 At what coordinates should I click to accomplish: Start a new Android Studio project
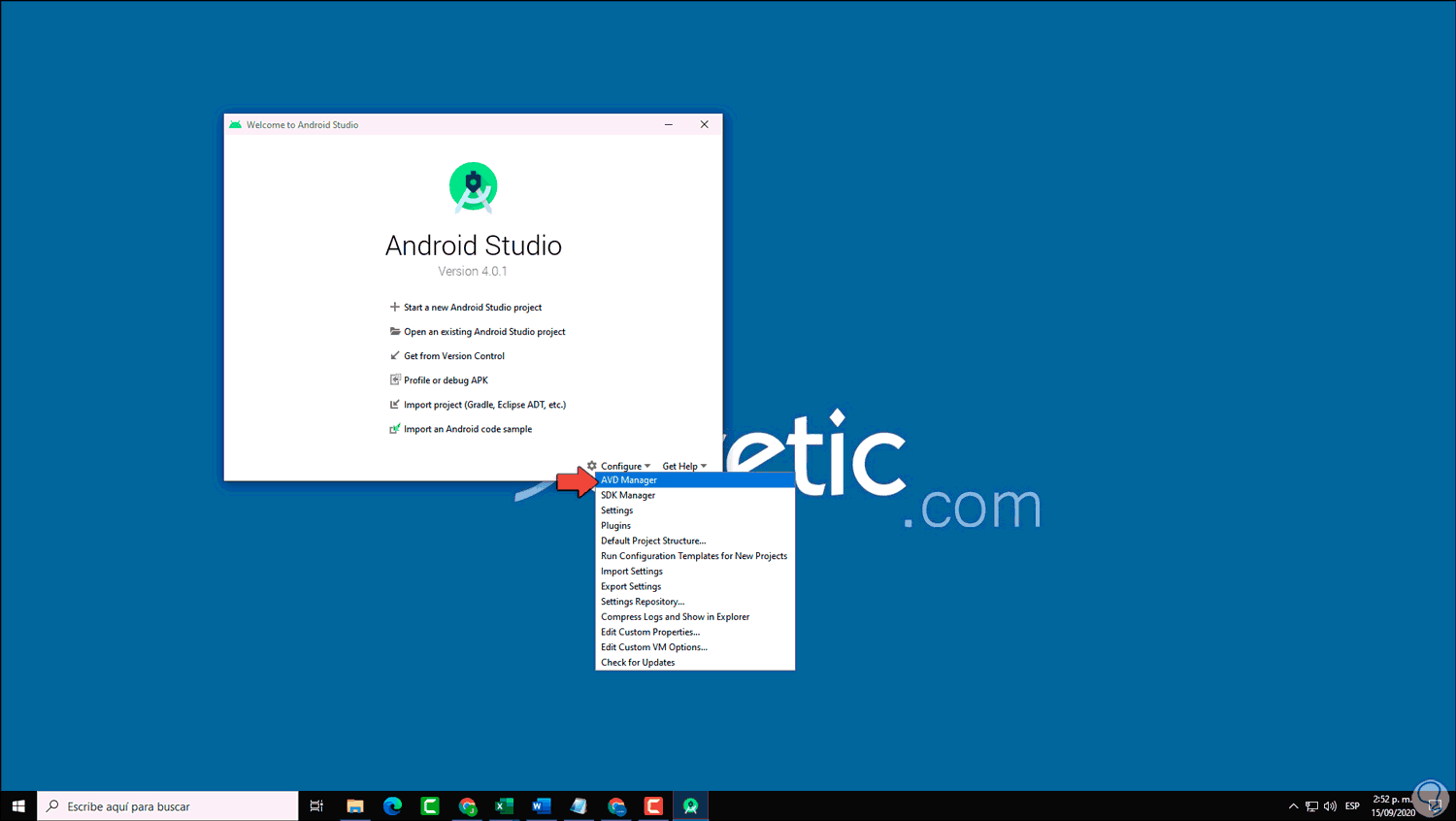[x=466, y=308]
